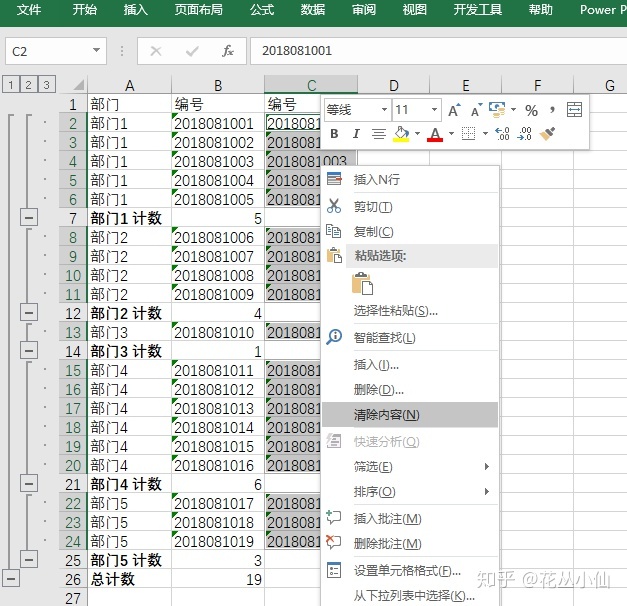
Task: Click Italic button in mini toolbar
Action: [356, 134]
